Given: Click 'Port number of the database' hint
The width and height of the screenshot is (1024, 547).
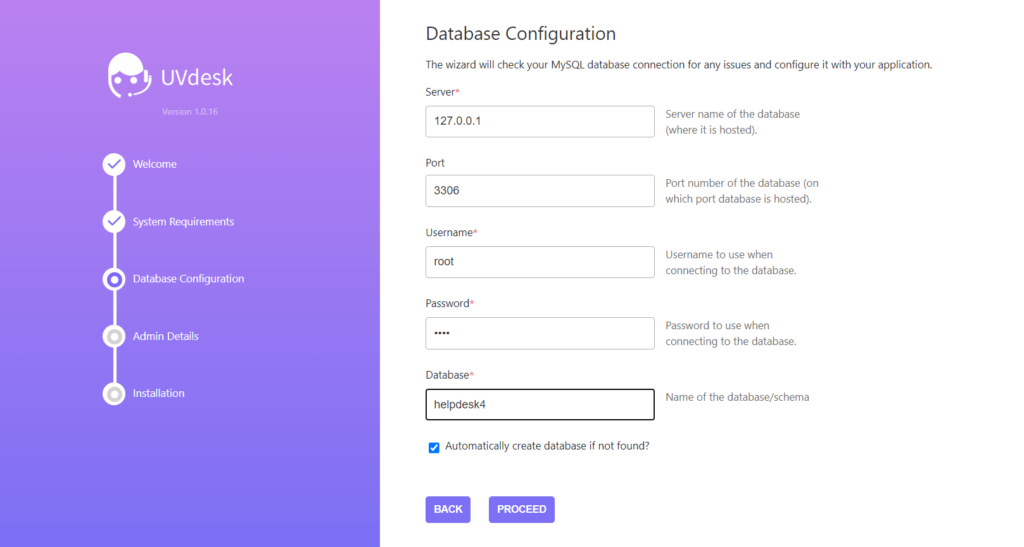Looking at the screenshot, I should pos(742,191).
